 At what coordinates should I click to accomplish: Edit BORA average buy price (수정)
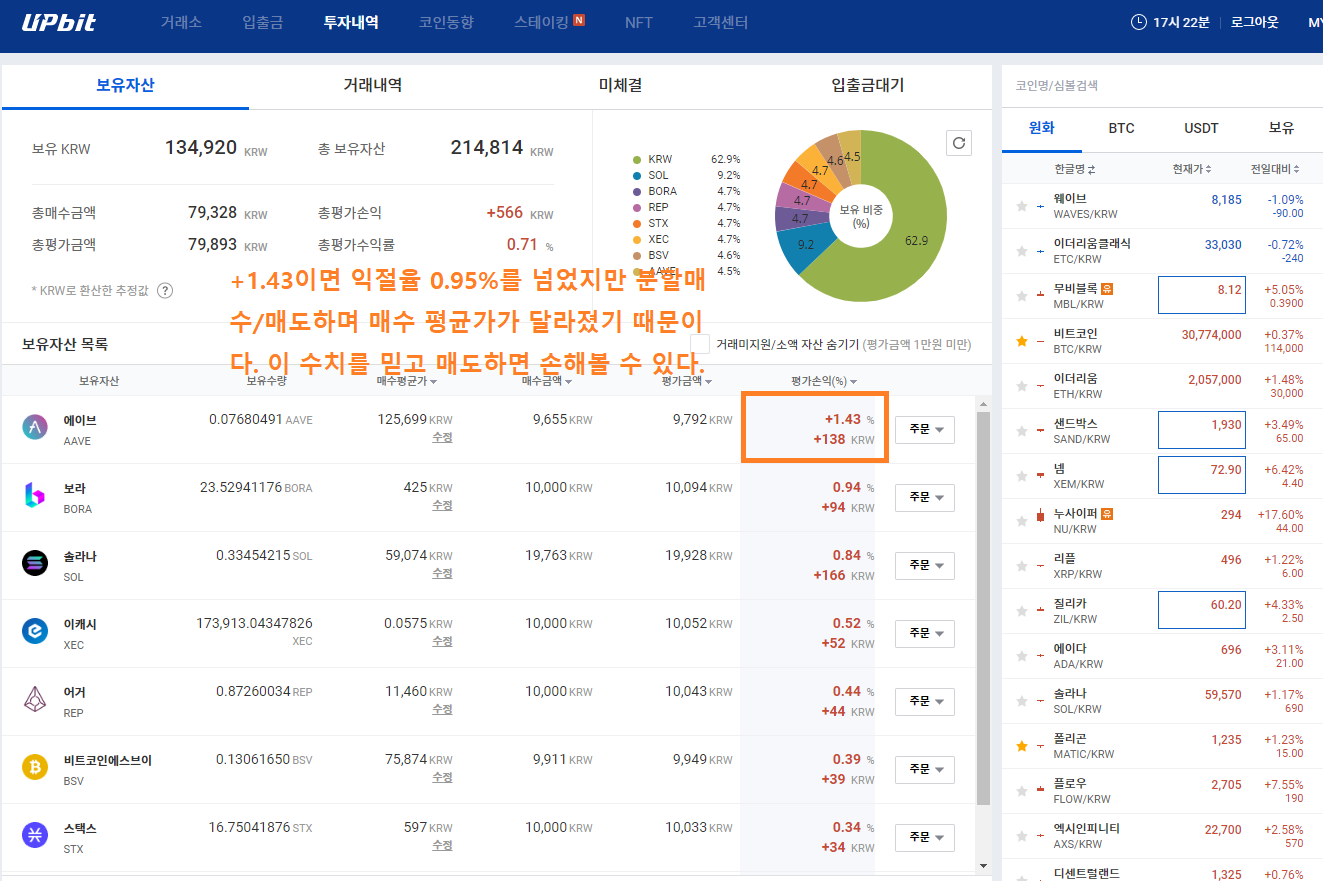[x=442, y=506]
